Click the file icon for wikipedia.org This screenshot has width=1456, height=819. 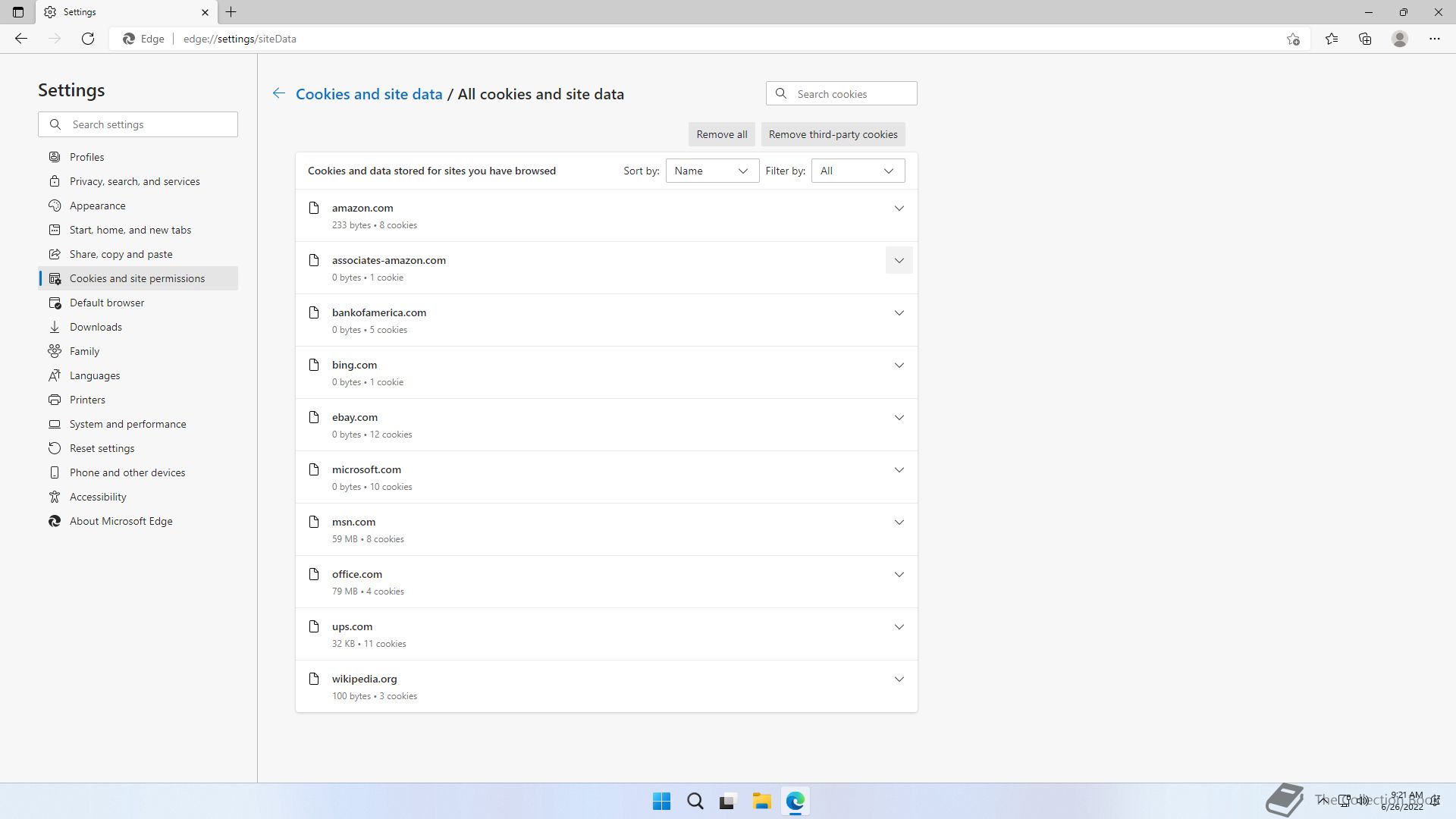tap(314, 679)
